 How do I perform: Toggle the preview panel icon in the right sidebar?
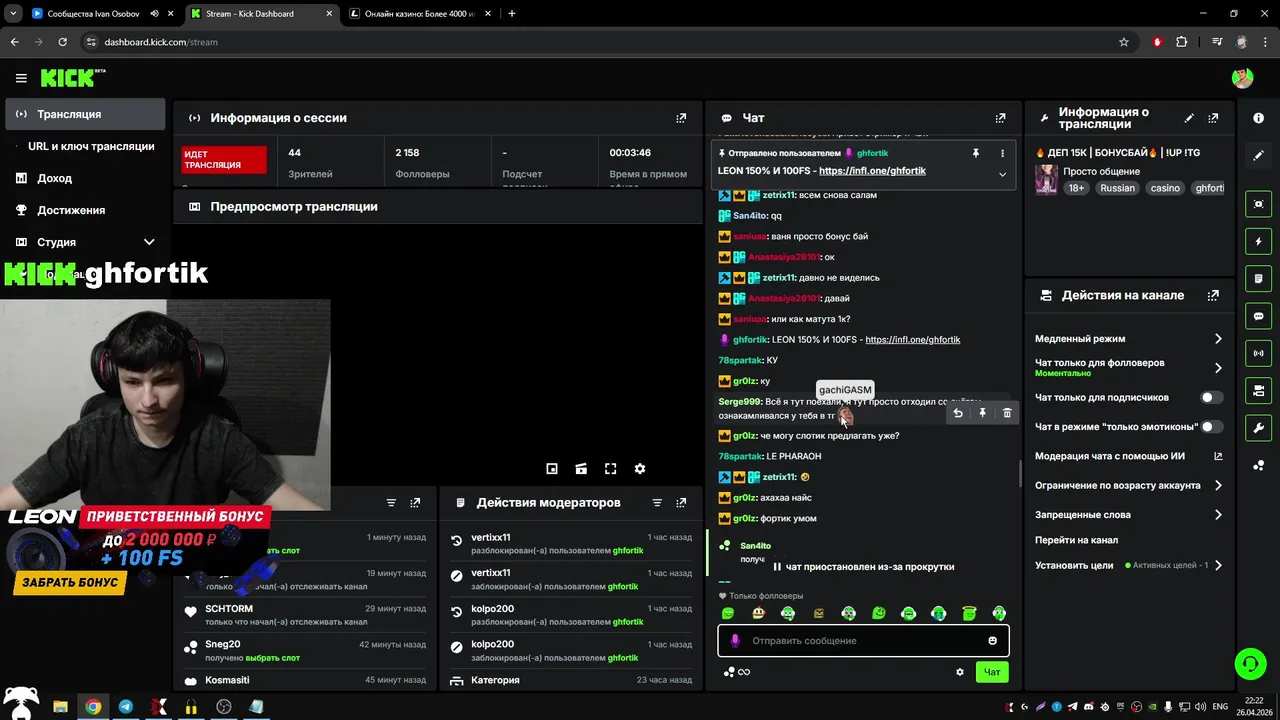coord(1258,204)
